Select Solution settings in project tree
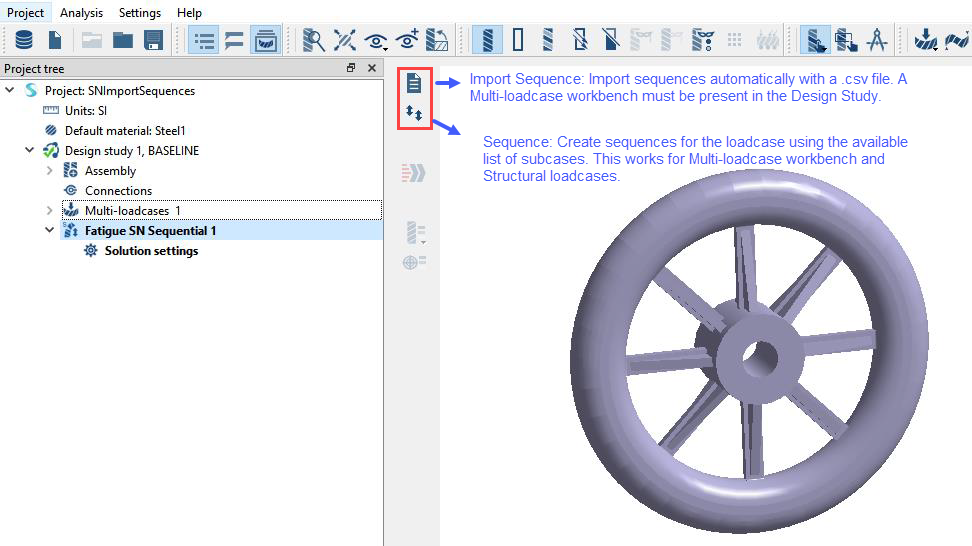Viewport: 972px width, 546px height. click(151, 251)
